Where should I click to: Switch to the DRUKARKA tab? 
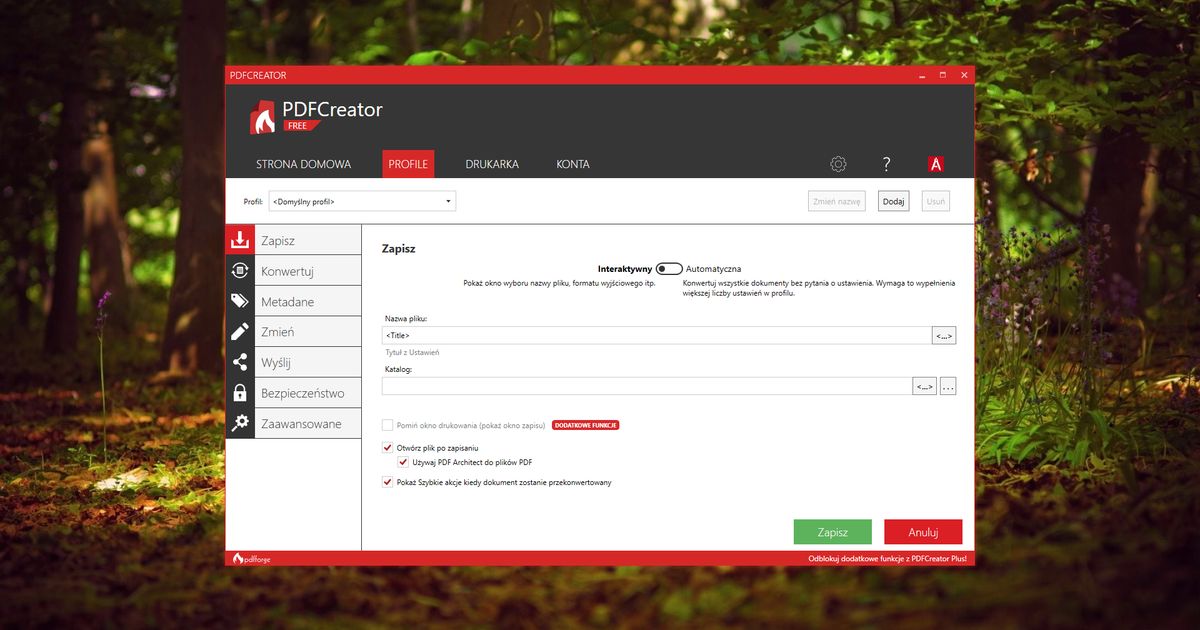pos(492,164)
